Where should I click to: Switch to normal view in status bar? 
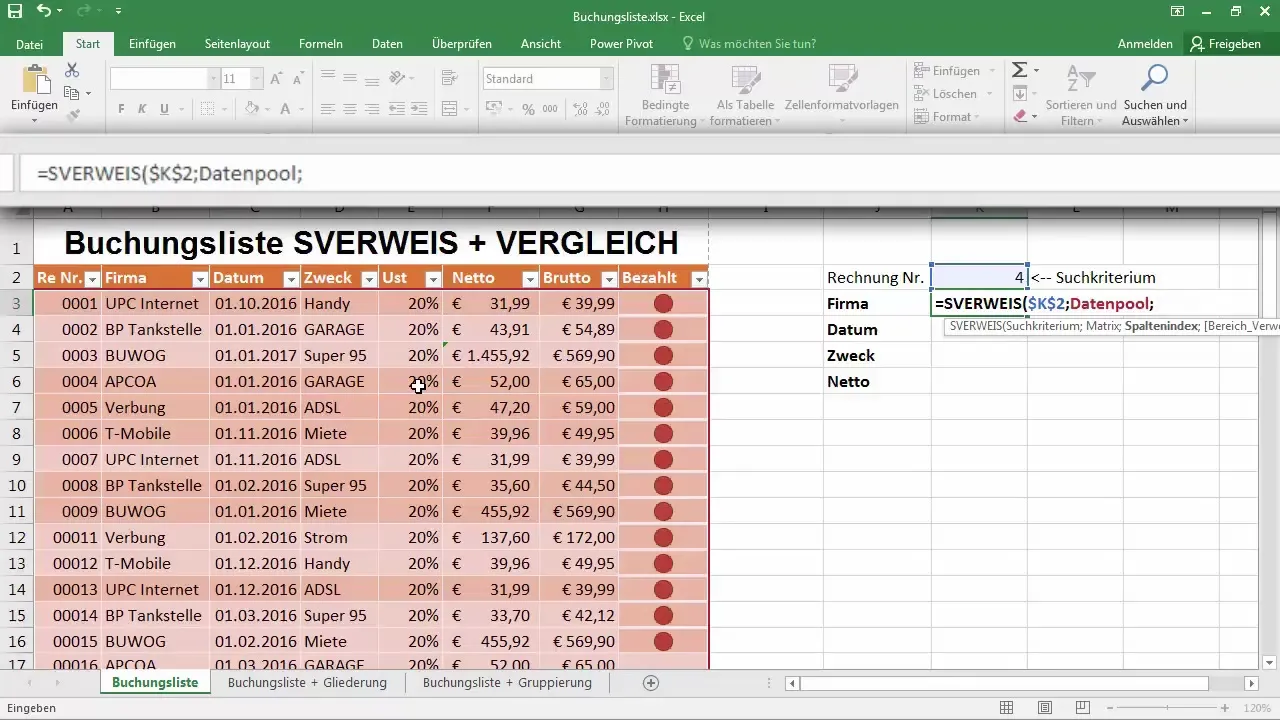click(x=1007, y=708)
